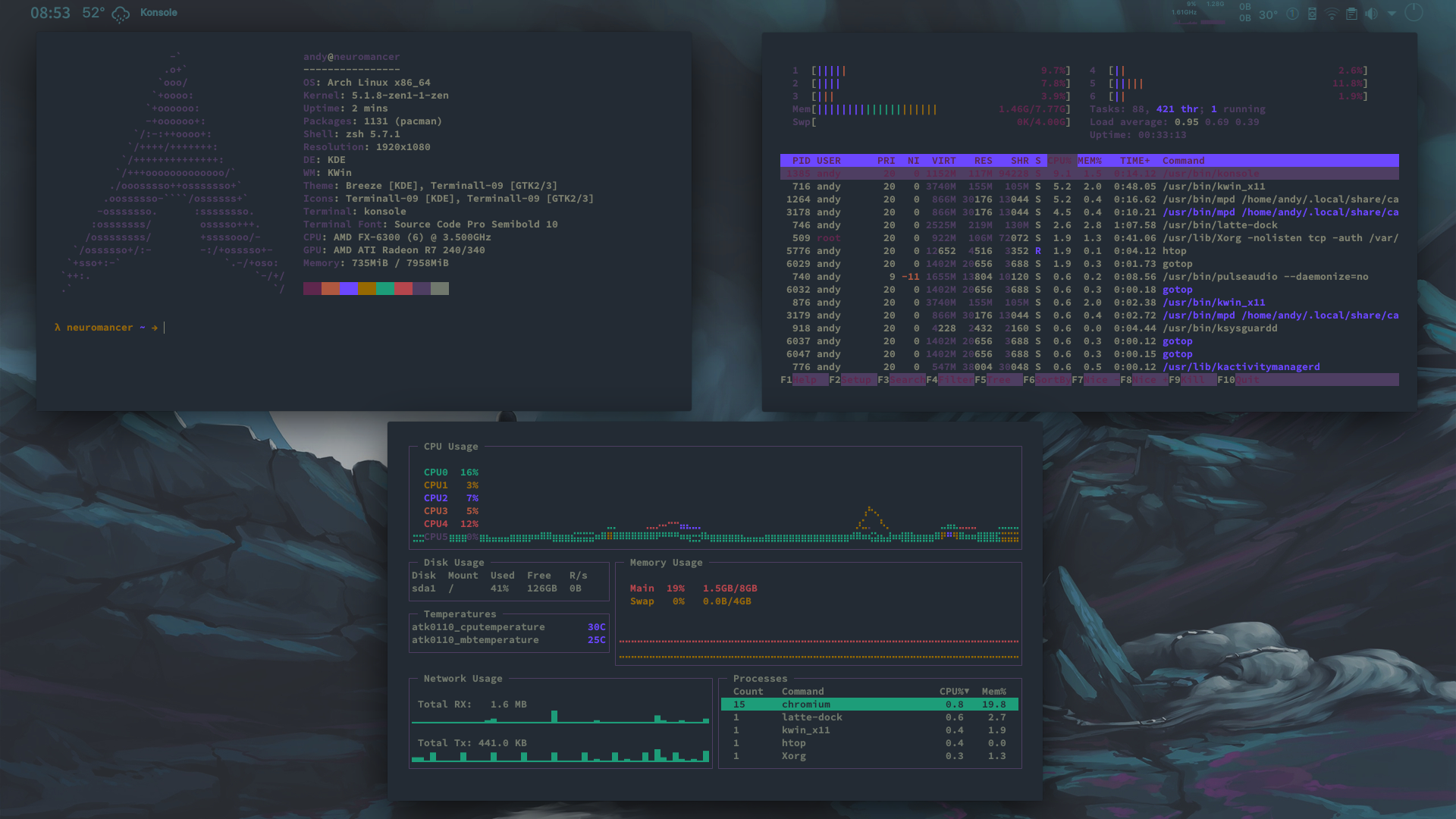The image size is (1456, 819).
Task: Click the network speed 0B widget
Action: click(1244, 12)
